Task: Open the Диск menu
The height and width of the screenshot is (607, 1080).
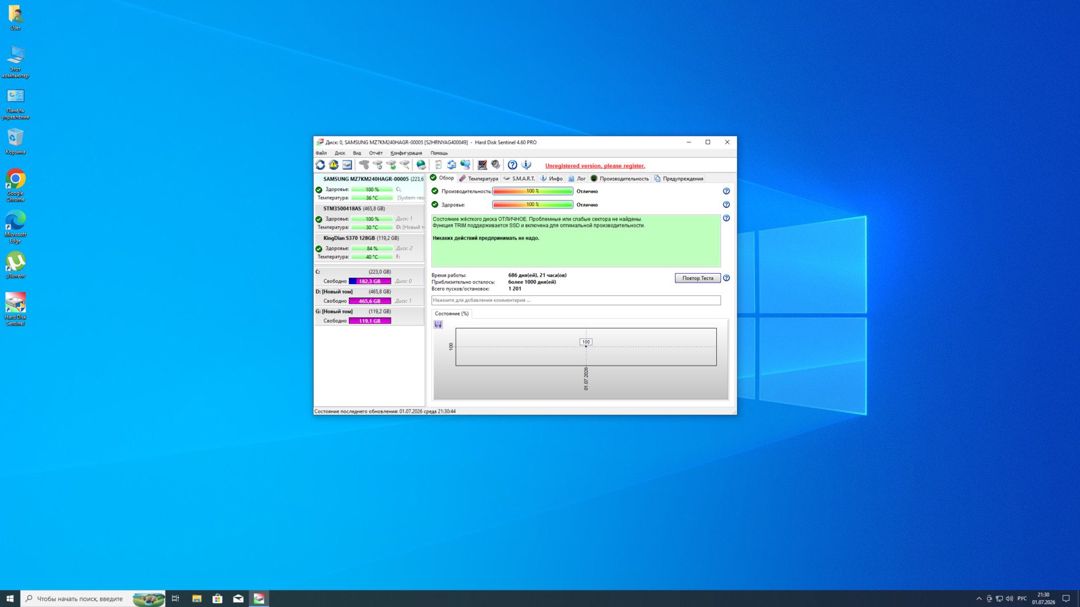Action: point(340,153)
